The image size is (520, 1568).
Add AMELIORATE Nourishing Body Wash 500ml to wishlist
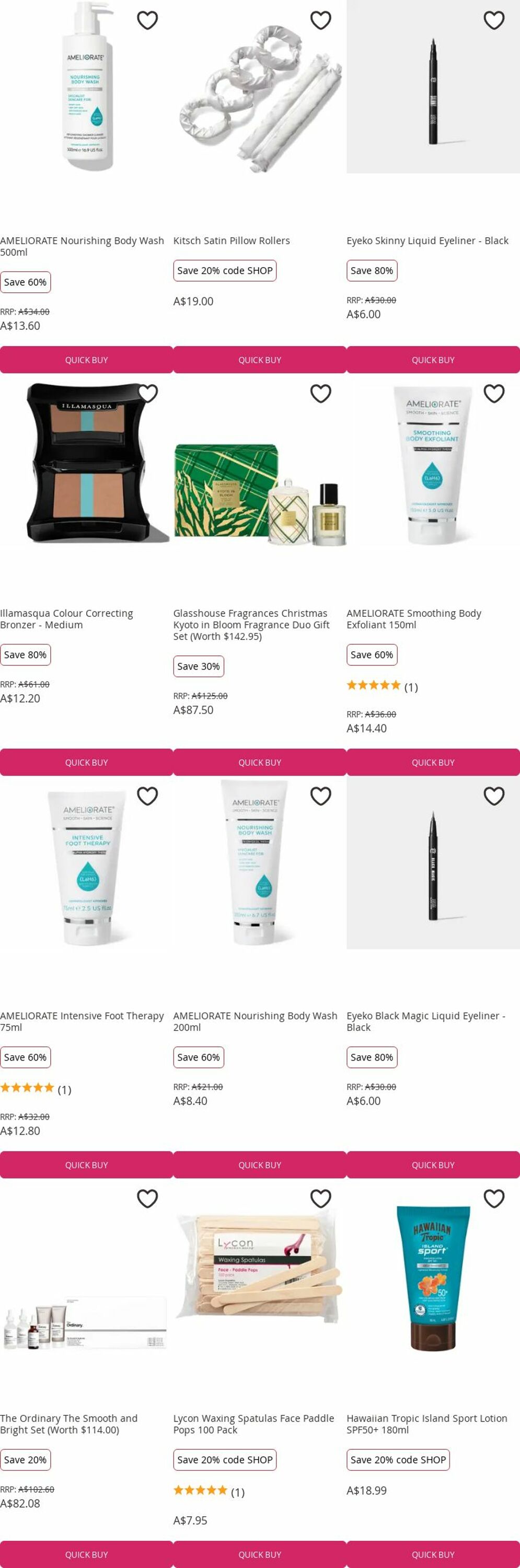tap(147, 21)
